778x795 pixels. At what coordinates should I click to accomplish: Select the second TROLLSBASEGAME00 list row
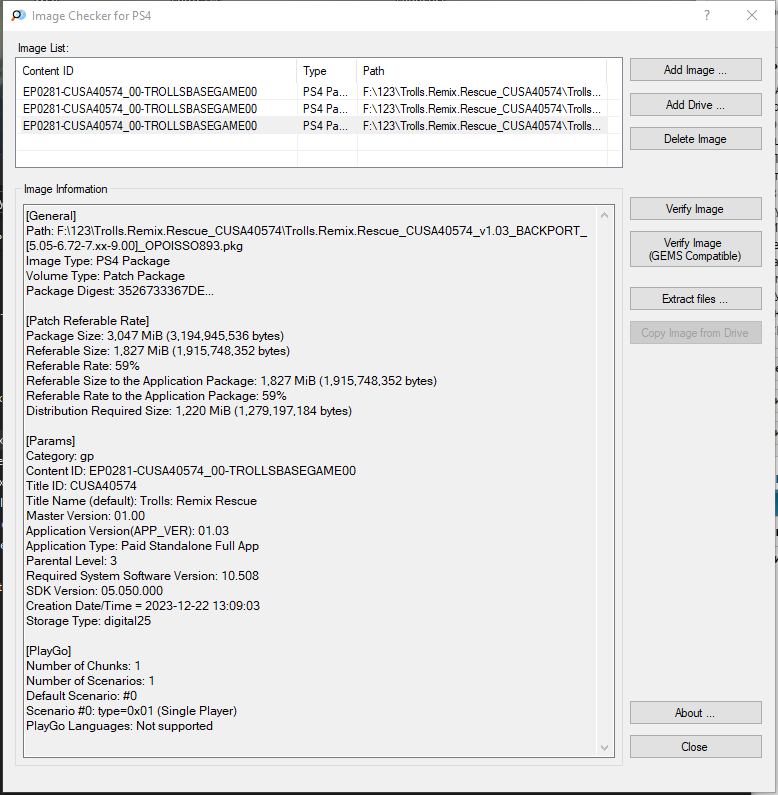point(312,109)
